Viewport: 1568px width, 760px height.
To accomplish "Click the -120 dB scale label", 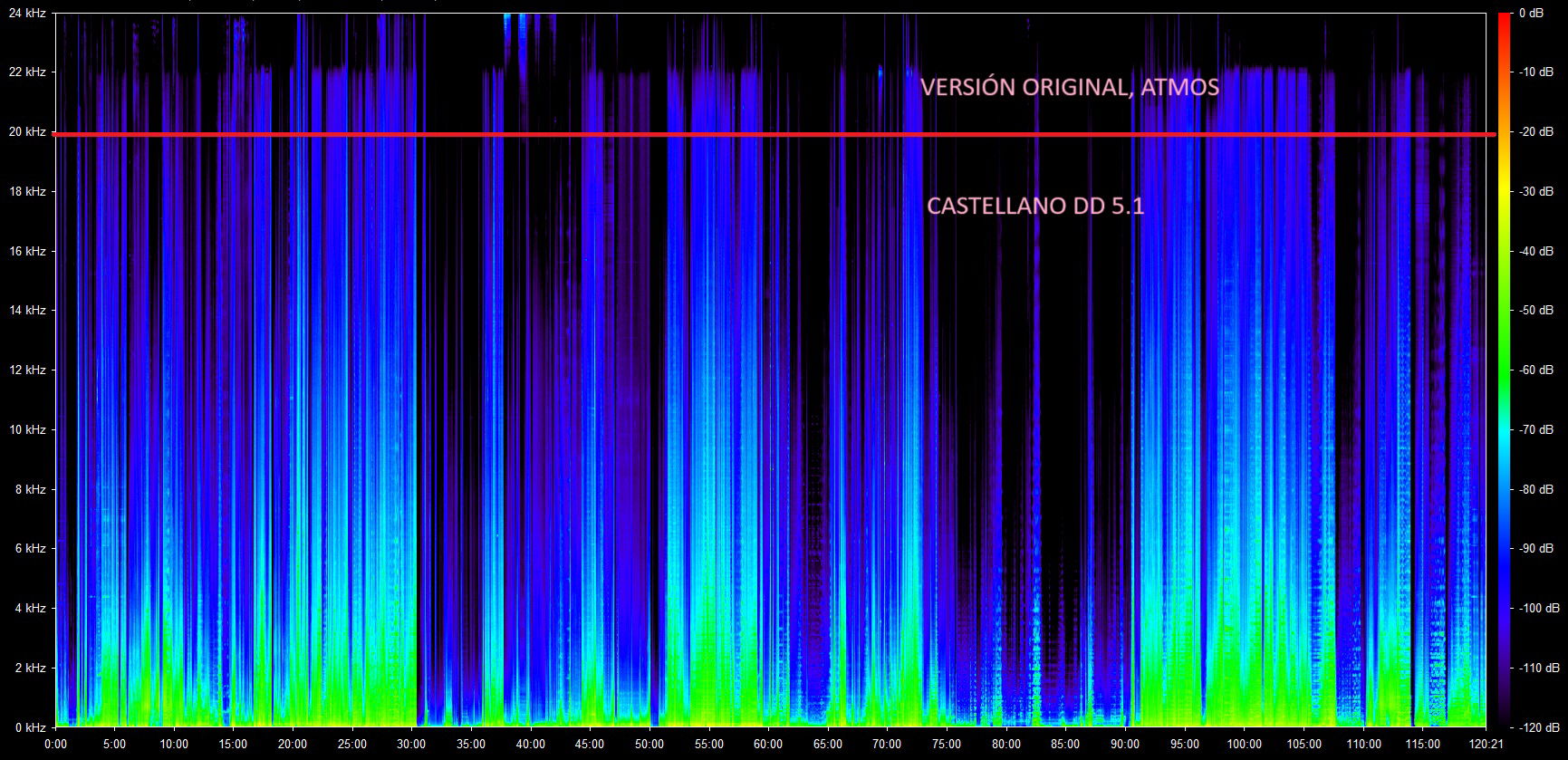I will click(x=1538, y=727).
